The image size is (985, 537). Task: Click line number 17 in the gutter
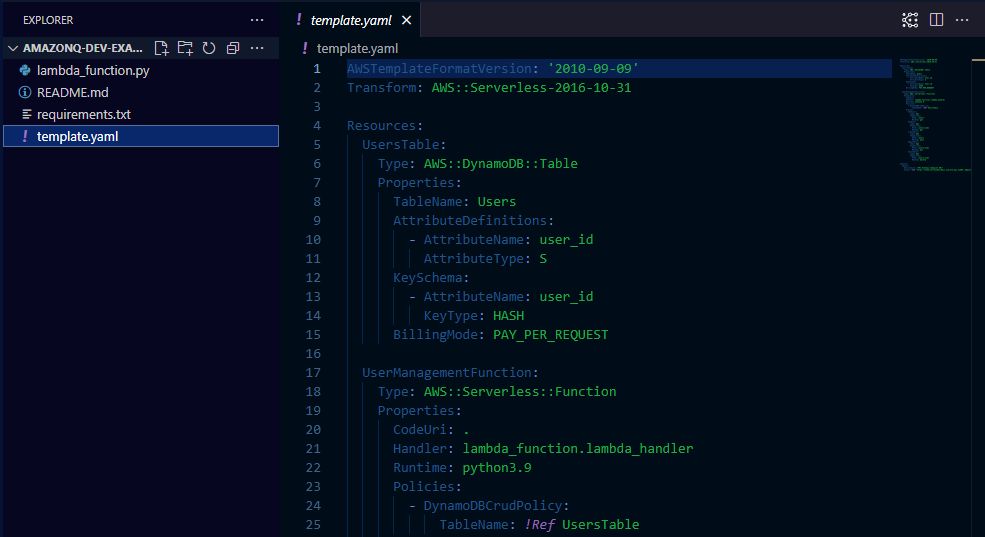pos(313,372)
